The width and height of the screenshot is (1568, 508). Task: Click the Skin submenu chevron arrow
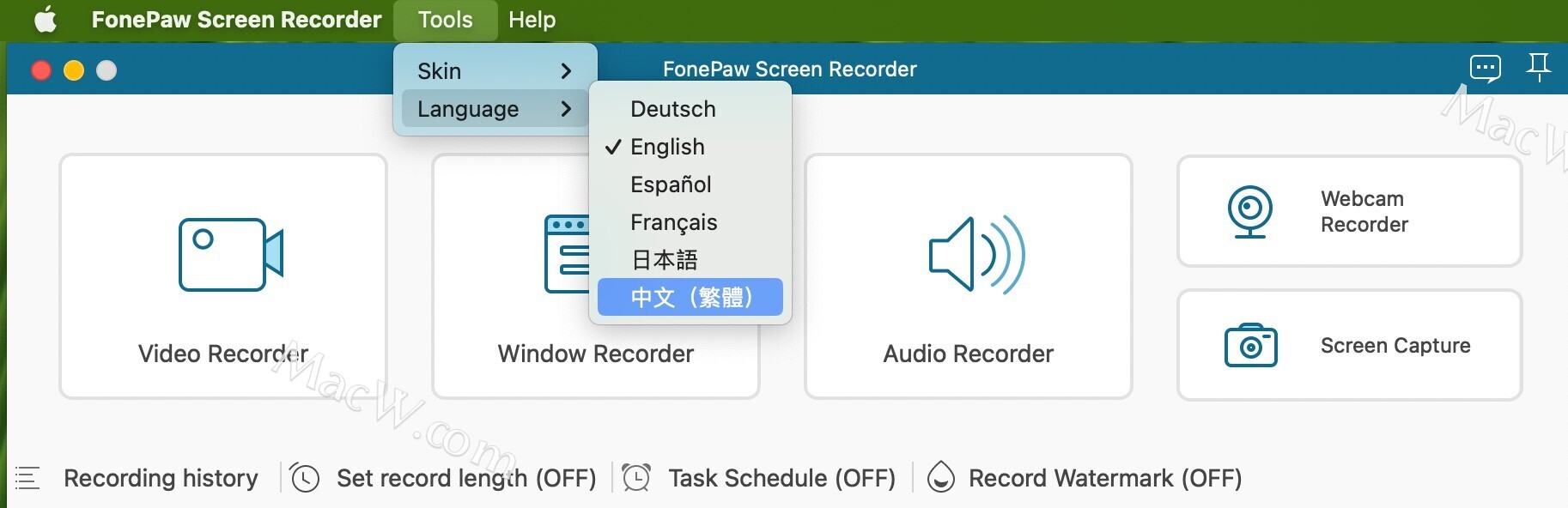566,71
